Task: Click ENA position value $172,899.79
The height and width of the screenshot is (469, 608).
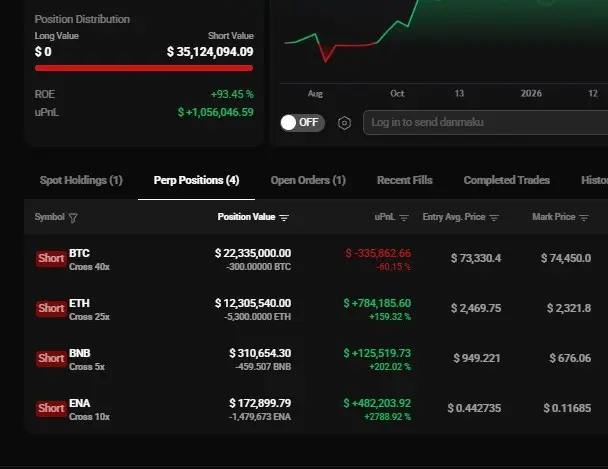Action: point(260,403)
